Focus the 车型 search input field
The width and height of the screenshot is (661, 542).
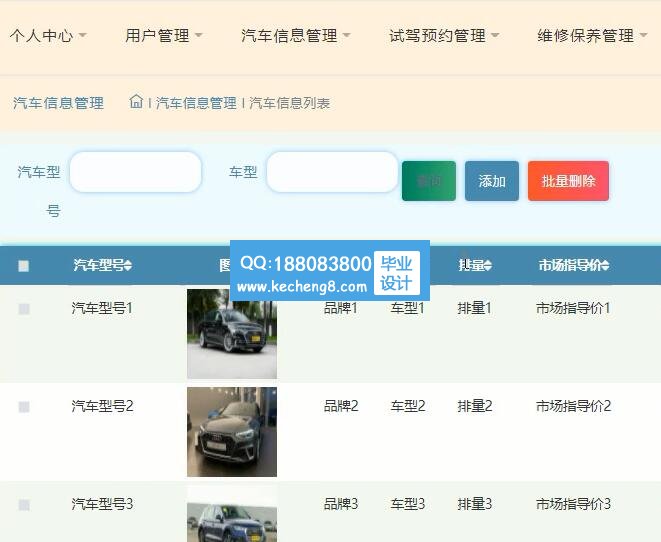(x=332, y=172)
